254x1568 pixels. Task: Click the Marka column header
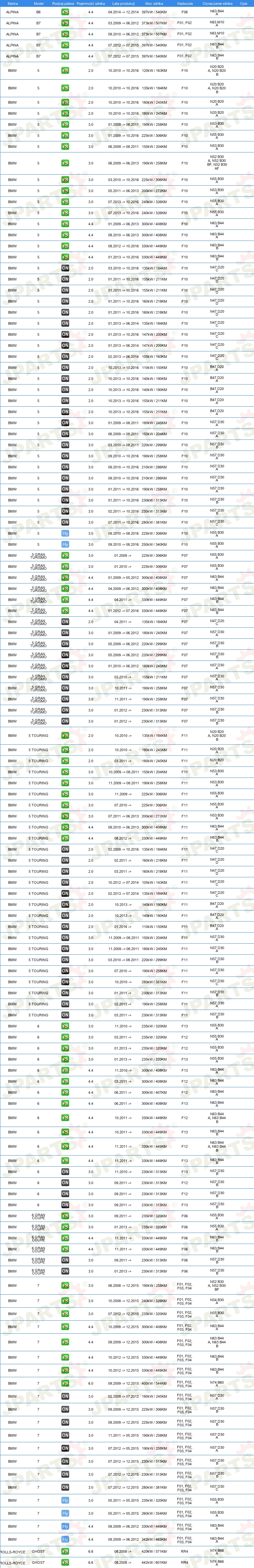[x=13, y=4]
